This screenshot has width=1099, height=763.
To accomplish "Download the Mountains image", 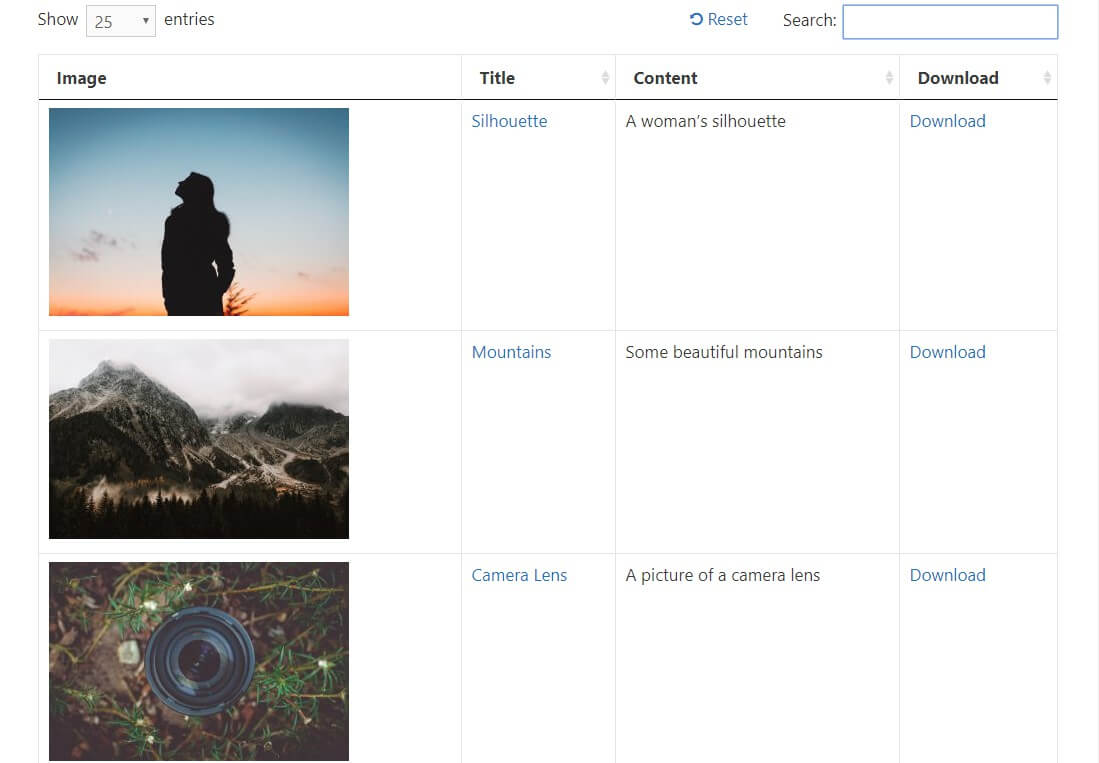I will (947, 352).
